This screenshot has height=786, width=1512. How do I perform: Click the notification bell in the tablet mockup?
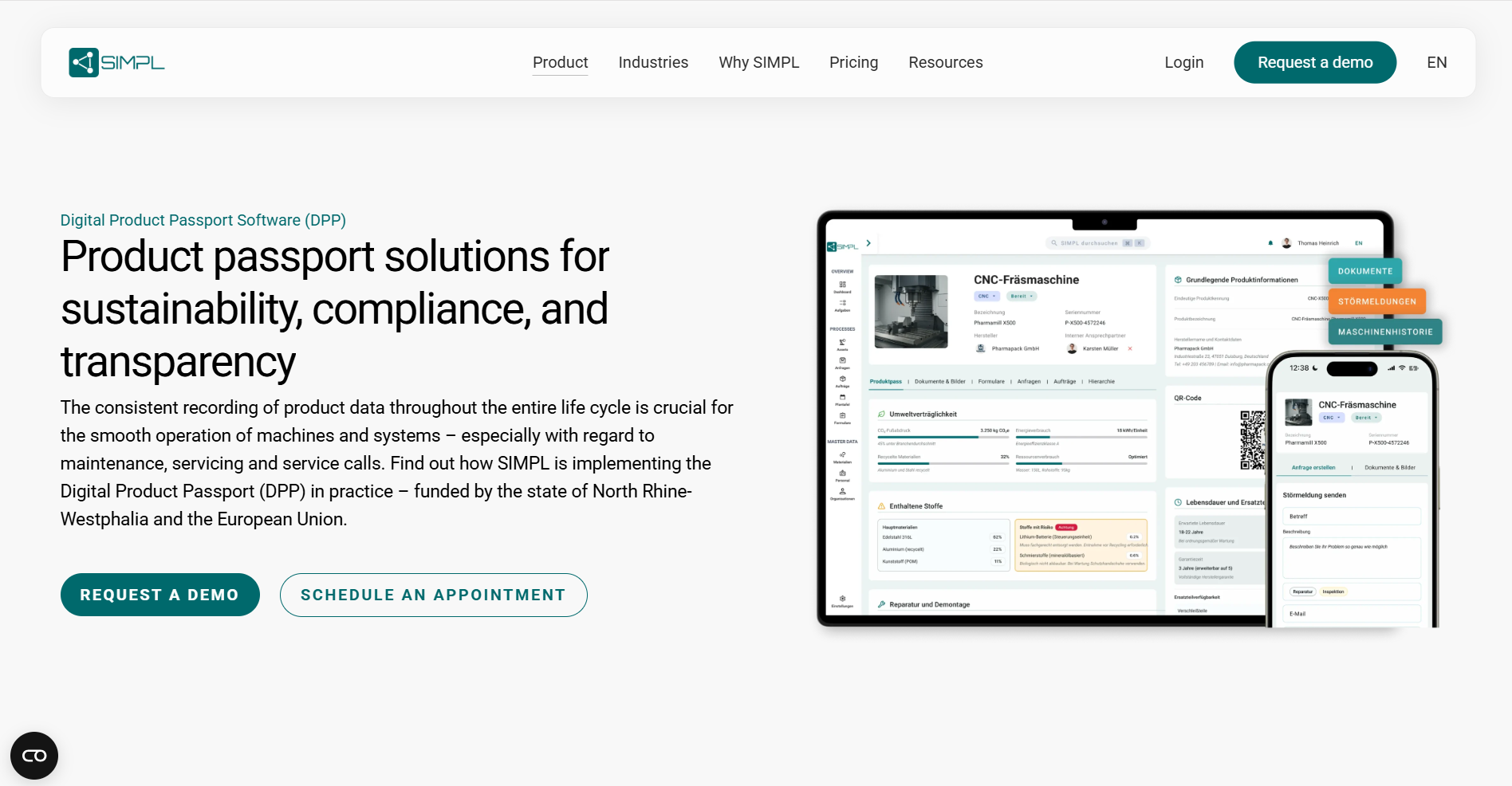1270,243
